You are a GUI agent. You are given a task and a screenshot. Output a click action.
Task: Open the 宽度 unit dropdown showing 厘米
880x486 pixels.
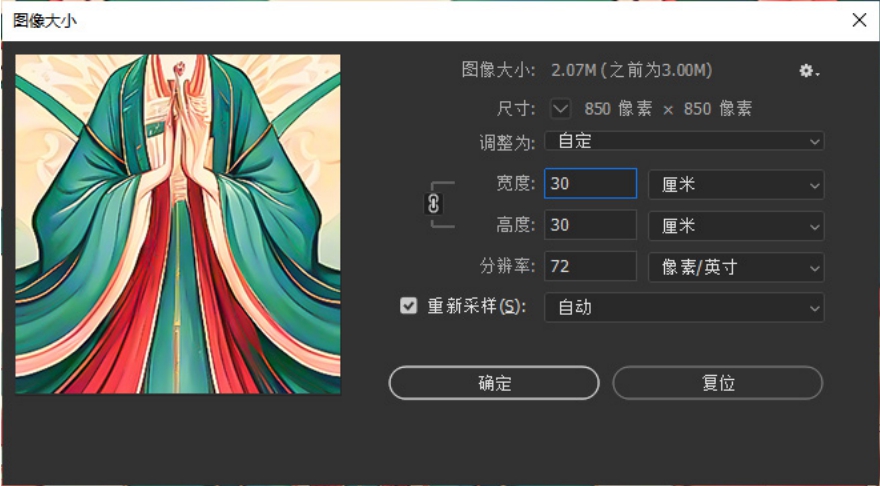[736, 184]
